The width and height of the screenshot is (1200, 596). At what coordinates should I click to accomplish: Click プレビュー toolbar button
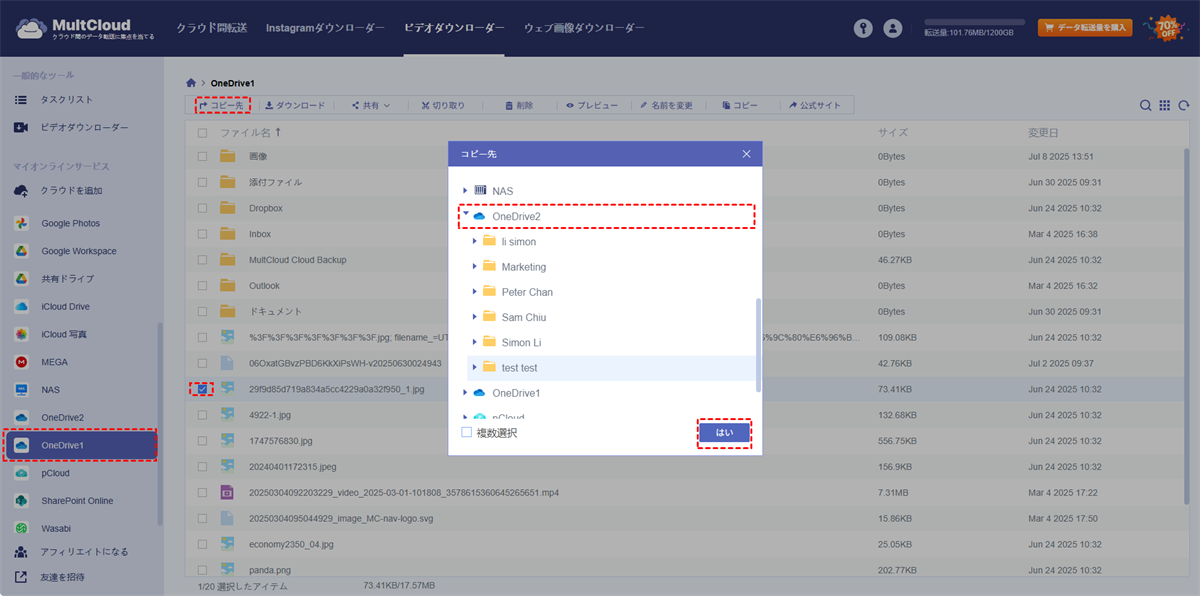click(x=592, y=105)
